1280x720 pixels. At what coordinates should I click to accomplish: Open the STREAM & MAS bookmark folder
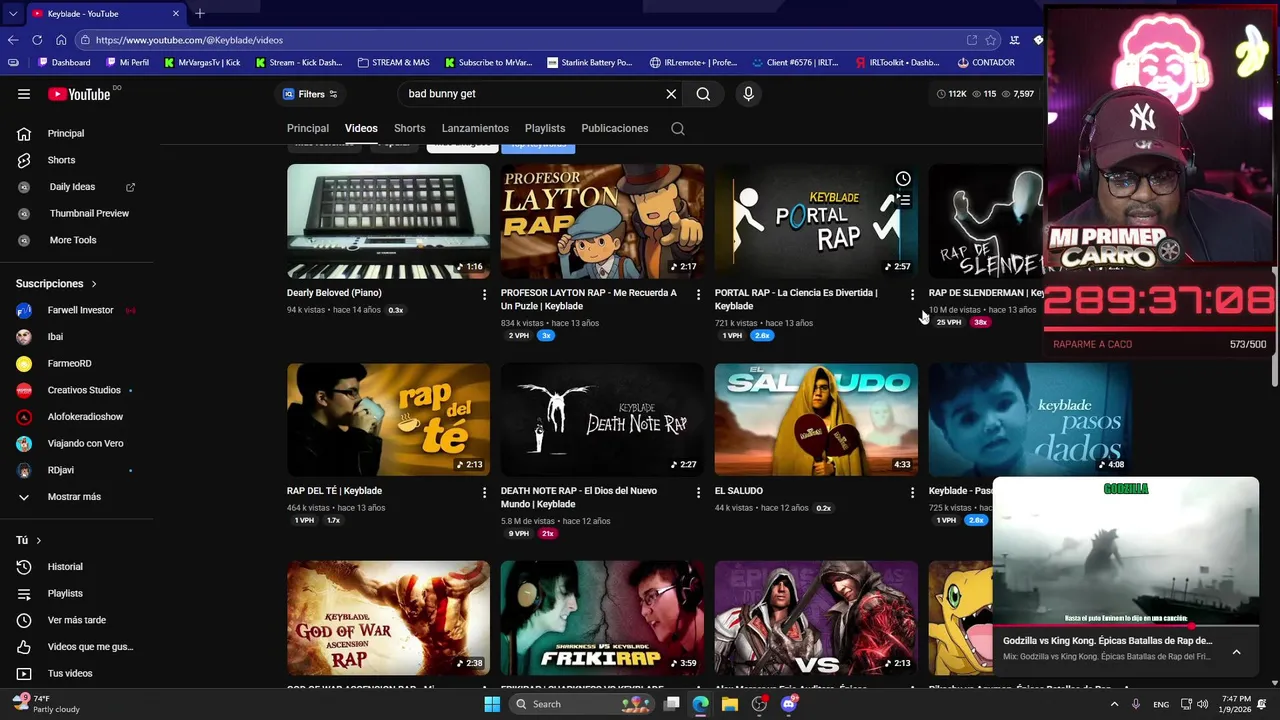(x=393, y=62)
